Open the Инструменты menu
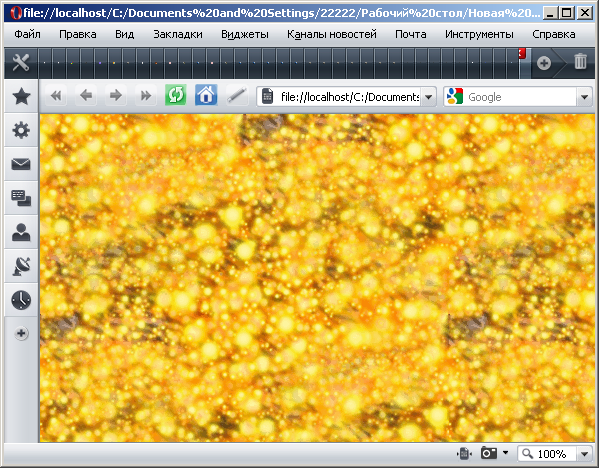 point(479,34)
